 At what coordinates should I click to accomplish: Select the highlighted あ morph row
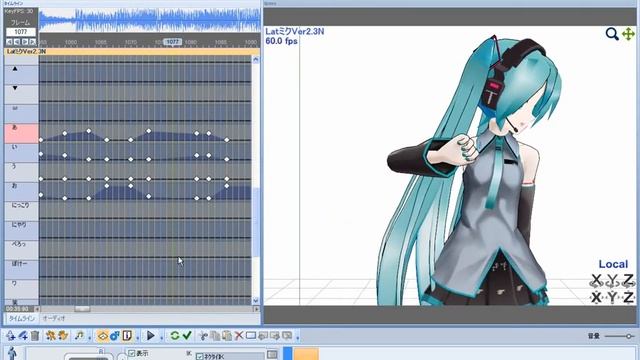tap(21, 133)
